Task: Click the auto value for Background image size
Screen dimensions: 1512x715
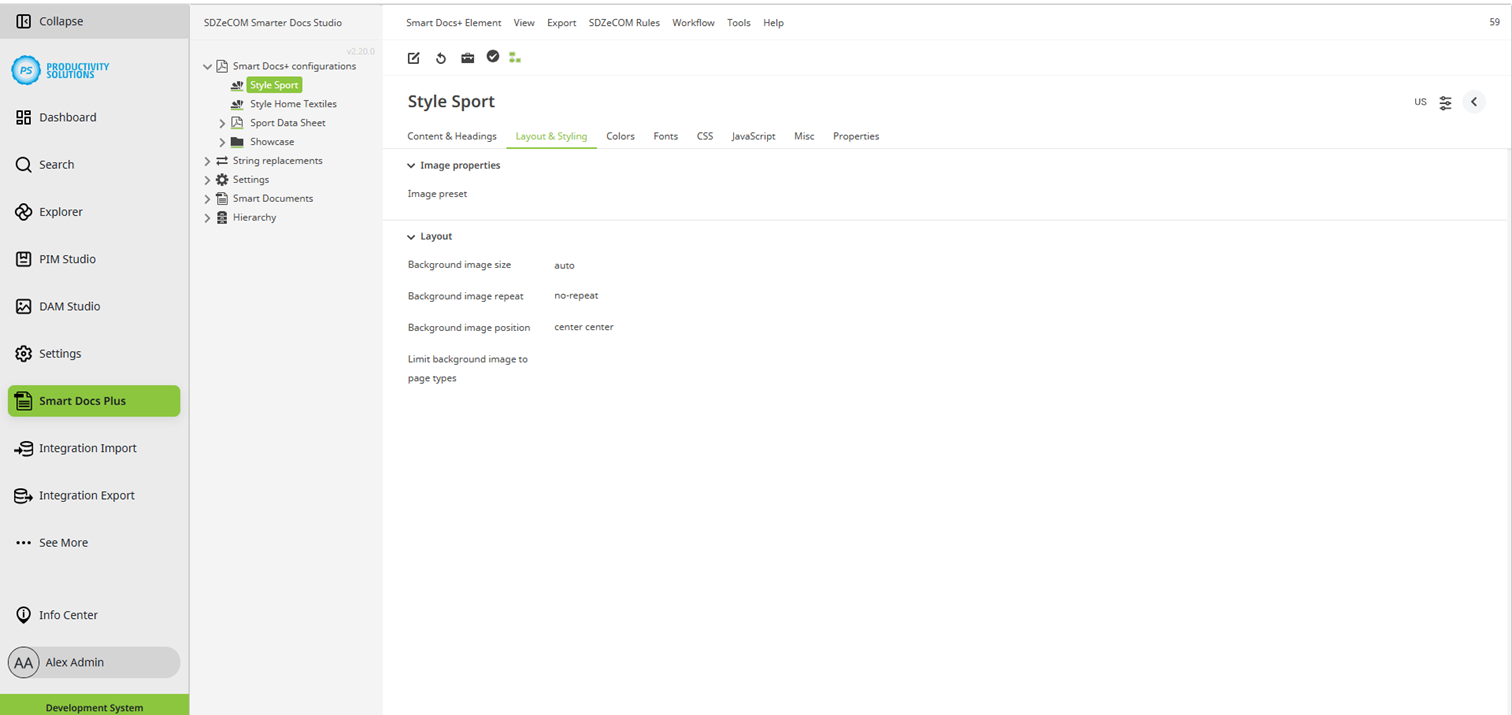Action: coord(564,266)
